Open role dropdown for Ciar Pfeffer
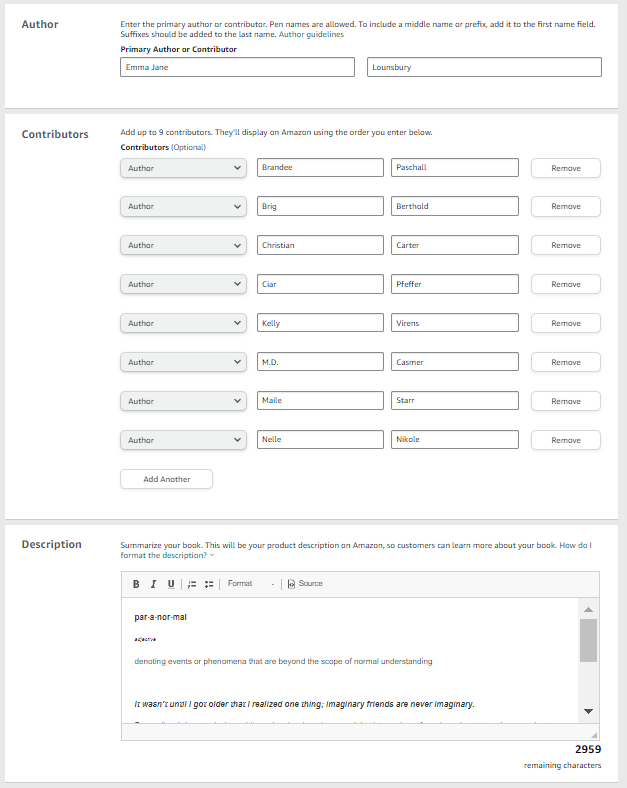This screenshot has height=788, width=627. 183,284
